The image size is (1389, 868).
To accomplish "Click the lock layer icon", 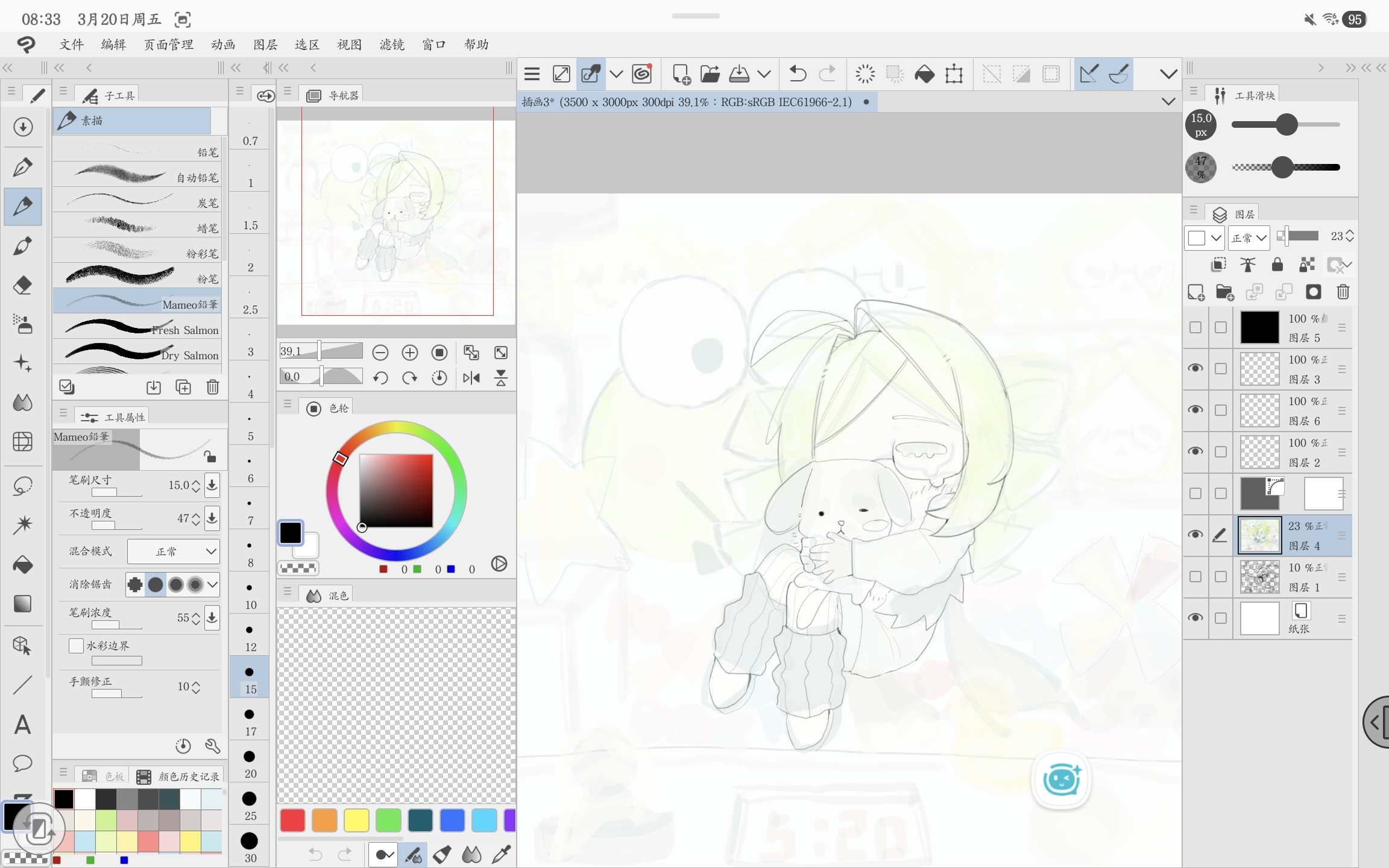I will [x=1277, y=265].
